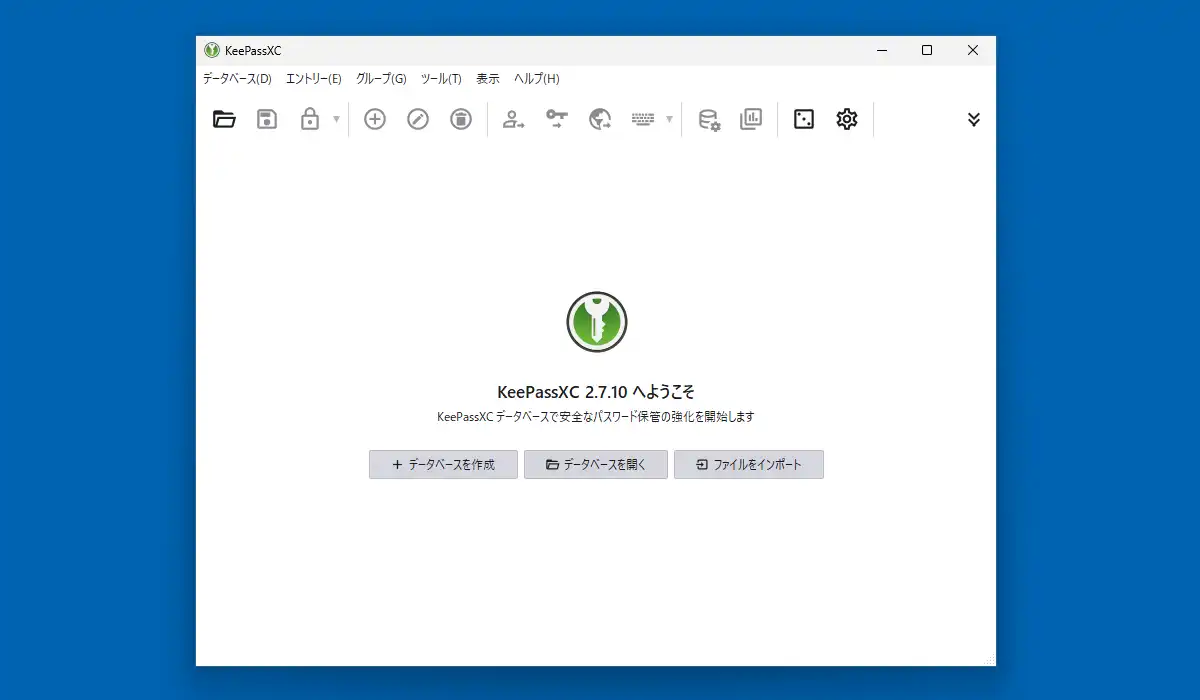Open the エントリー(E) menu
Viewport: 1200px width, 700px height.
pos(314,79)
